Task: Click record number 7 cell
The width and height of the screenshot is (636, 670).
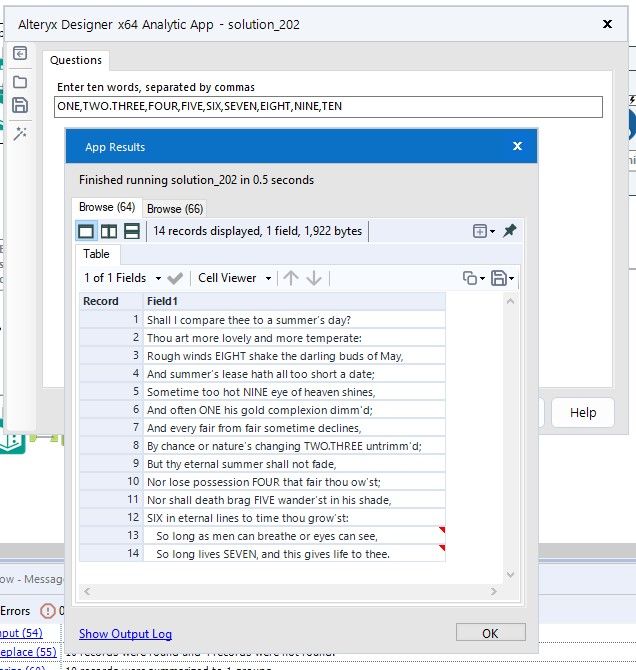Action: point(111,427)
